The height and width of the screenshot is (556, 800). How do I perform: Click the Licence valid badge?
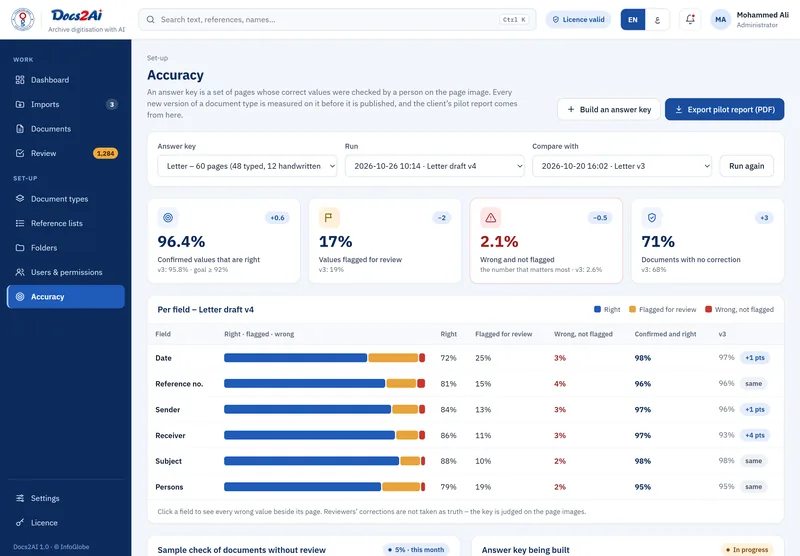coord(579,19)
